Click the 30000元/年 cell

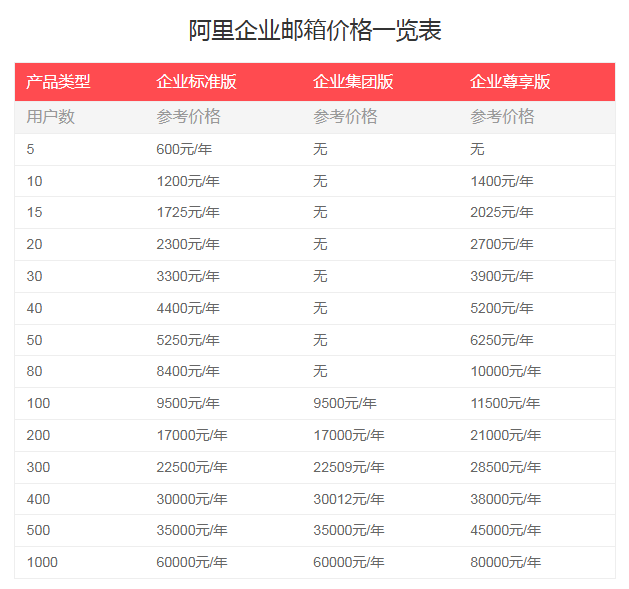click(192, 500)
